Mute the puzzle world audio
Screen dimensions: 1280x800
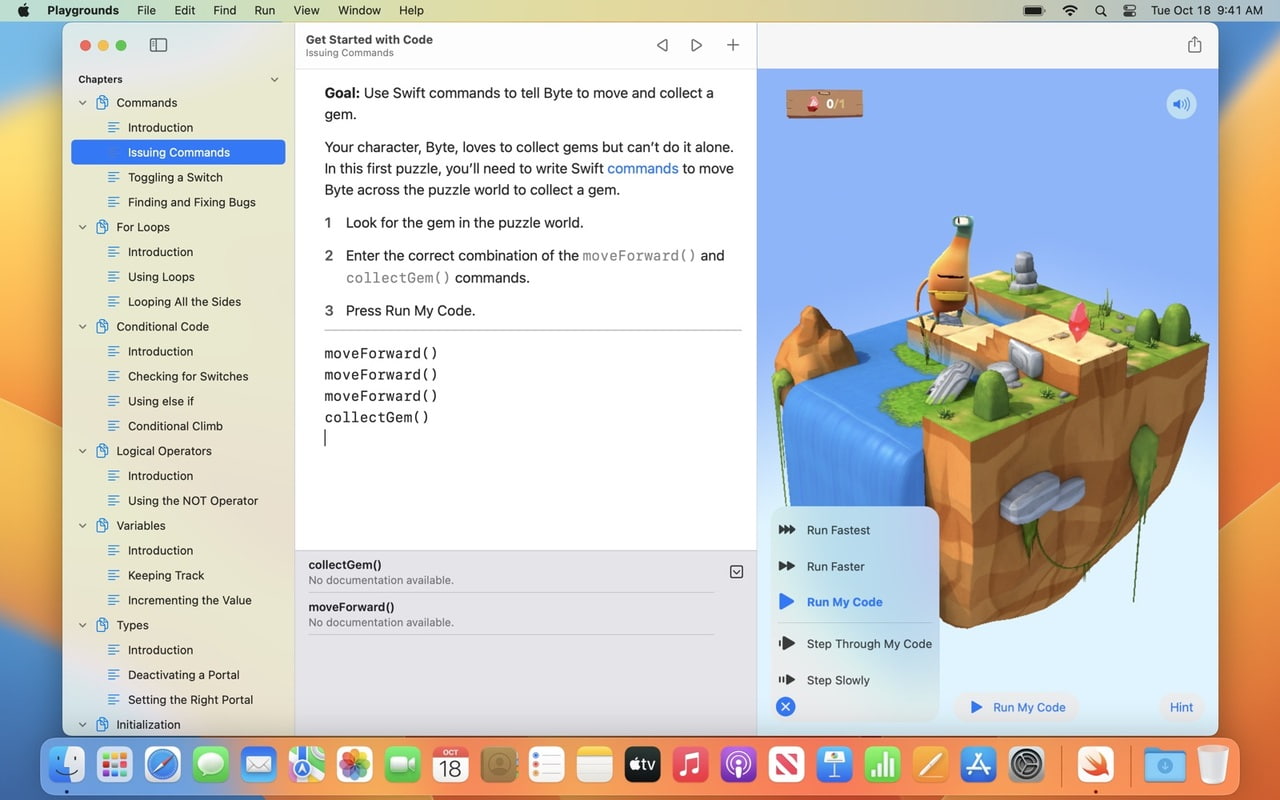pyautogui.click(x=1181, y=103)
